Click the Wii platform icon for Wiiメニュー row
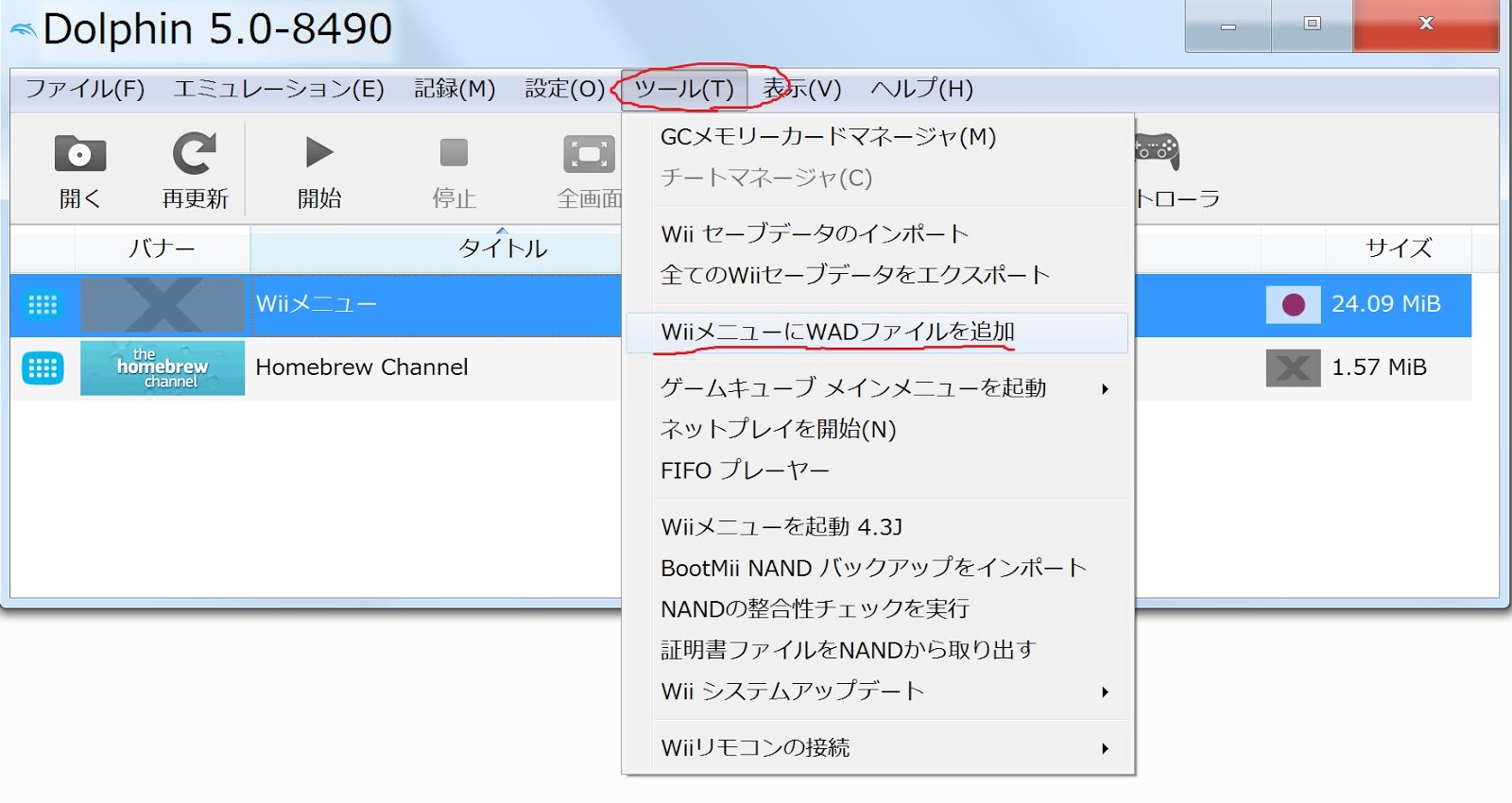1512x803 pixels. (43, 304)
